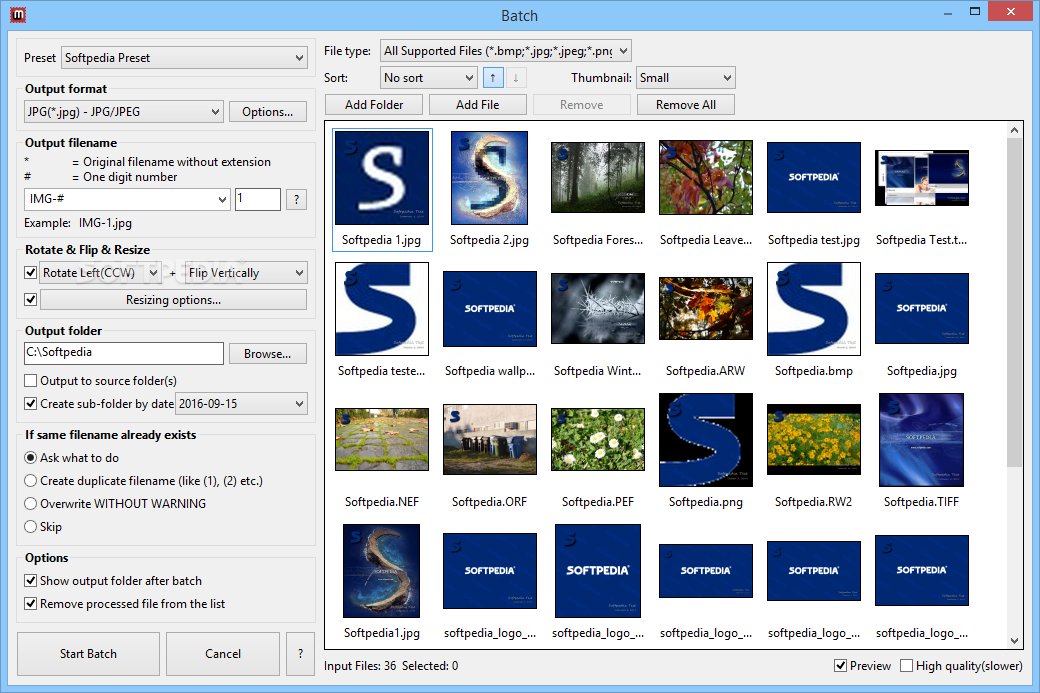Click the Cancel button
Image resolution: width=1040 pixels, height=693 pixels.
coord(223,654)
